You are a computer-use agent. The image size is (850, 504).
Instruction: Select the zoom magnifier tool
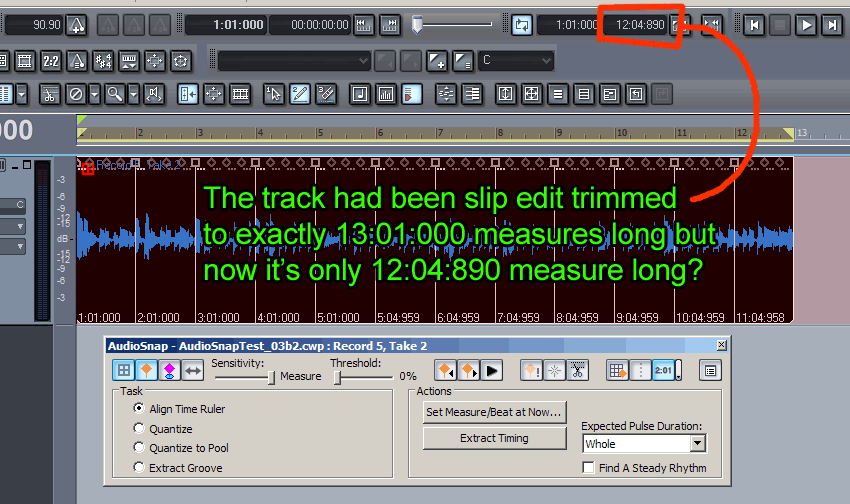(x=114, y=94)
